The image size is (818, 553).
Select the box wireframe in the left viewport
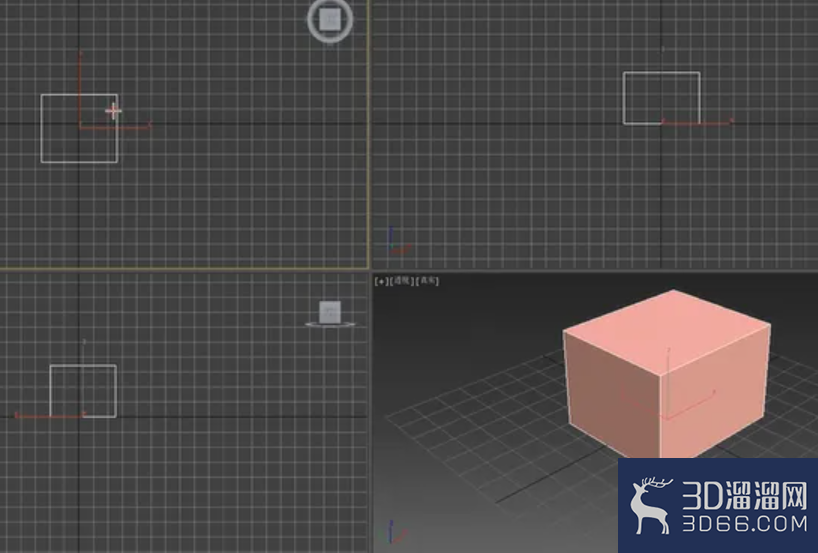[83, 391]
